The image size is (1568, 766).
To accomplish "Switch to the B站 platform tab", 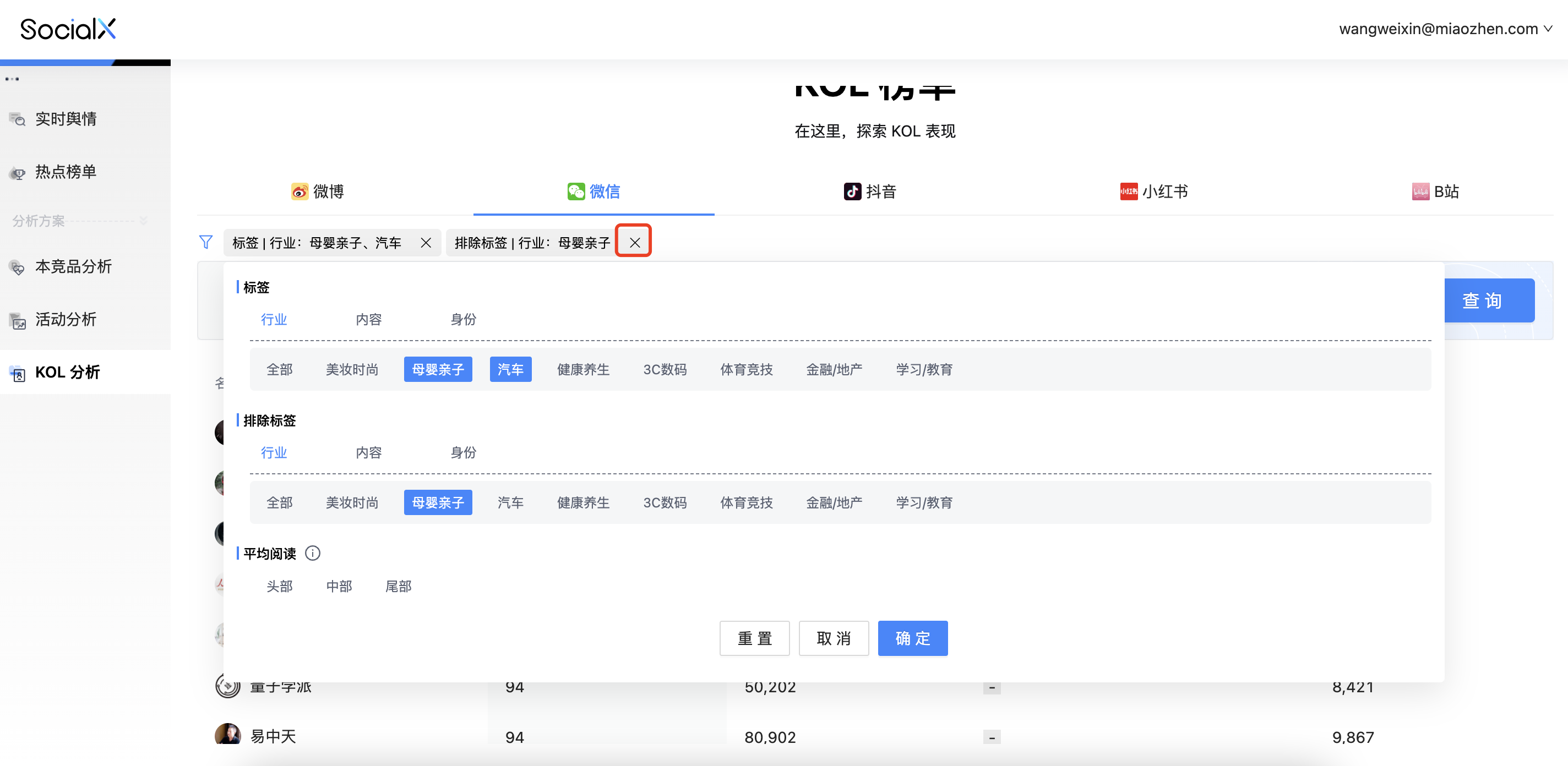I will pos(1436,191).
